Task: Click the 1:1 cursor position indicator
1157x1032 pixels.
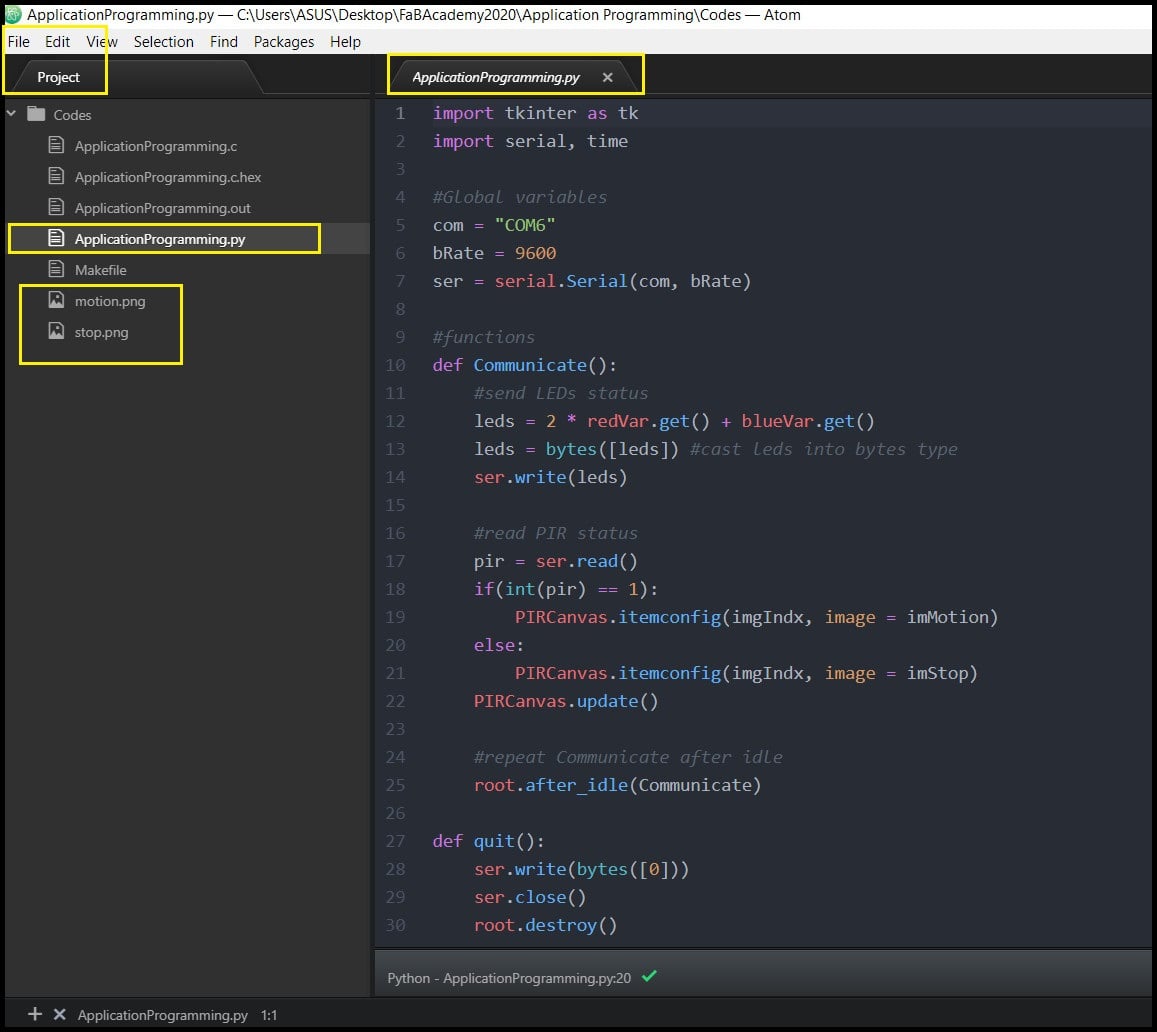Action: click(x=269, y=1015)
